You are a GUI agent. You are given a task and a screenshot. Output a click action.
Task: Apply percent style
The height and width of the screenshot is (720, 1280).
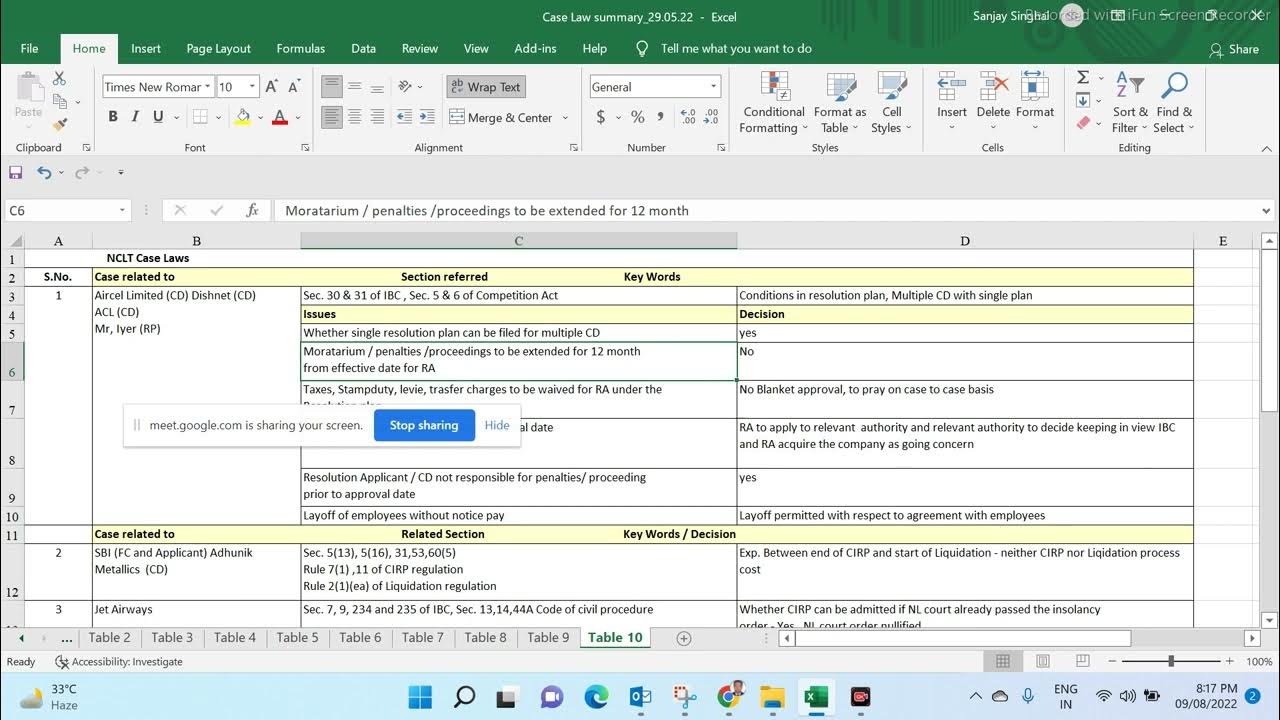coord(638,117)
